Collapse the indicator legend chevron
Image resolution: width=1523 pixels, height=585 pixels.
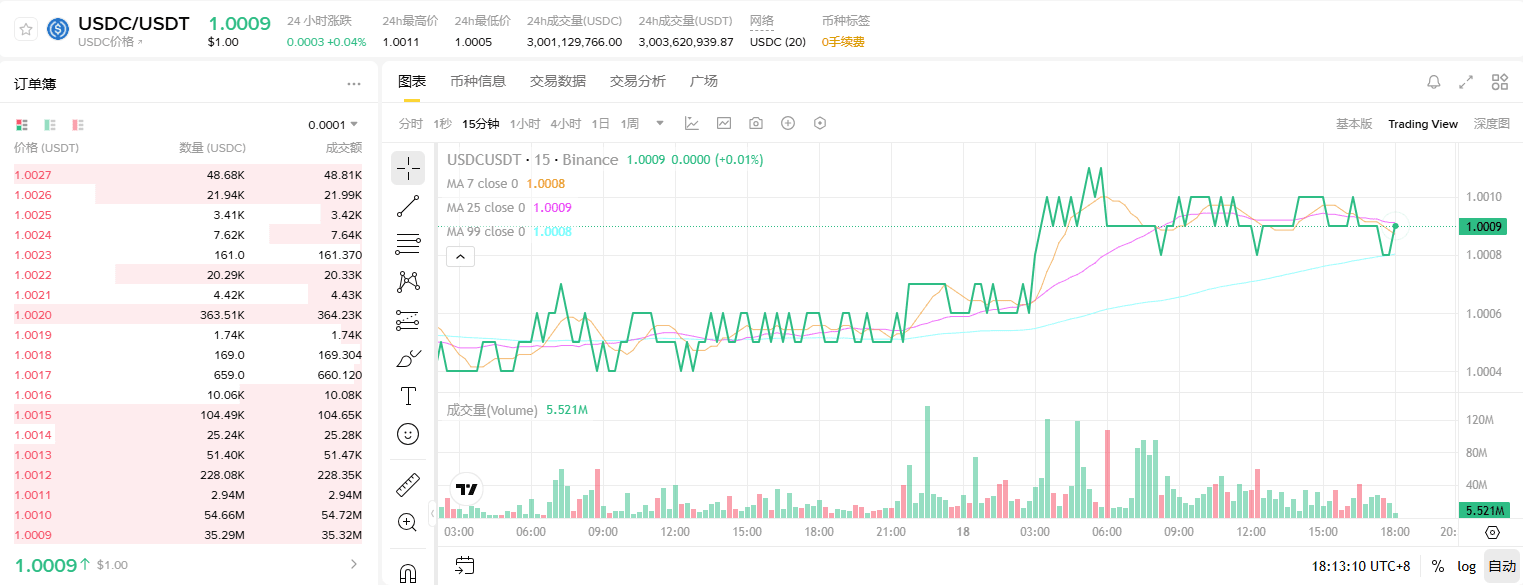[x=460, y=257]
